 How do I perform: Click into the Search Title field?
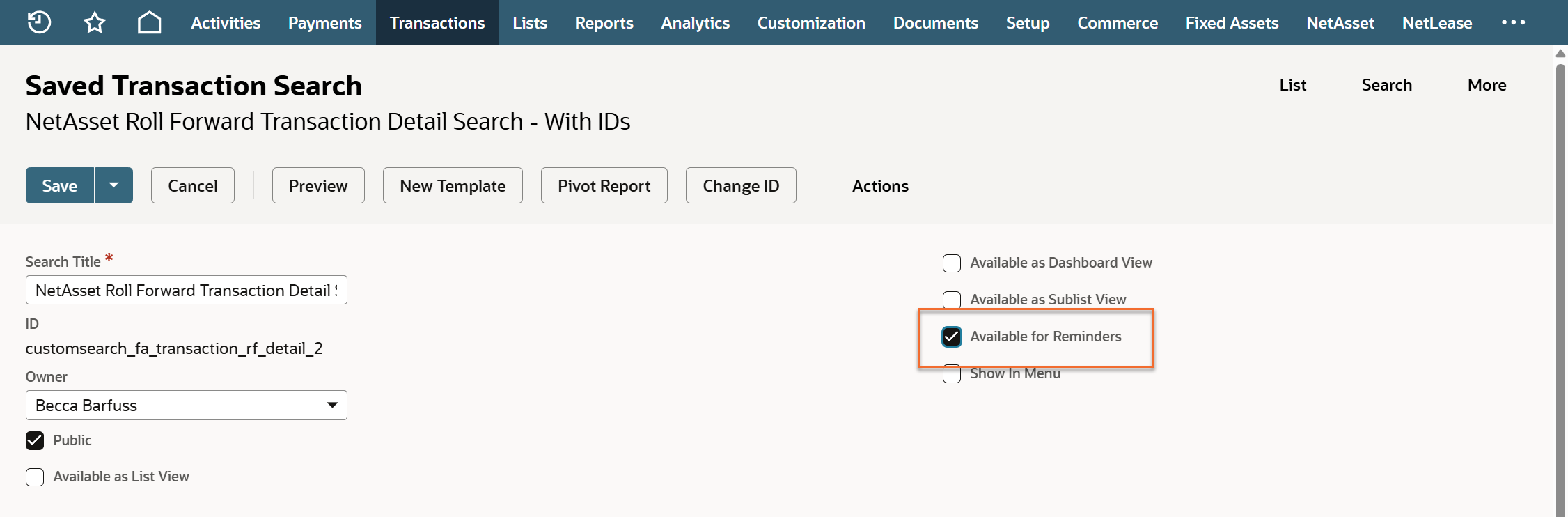pos(186,291)
